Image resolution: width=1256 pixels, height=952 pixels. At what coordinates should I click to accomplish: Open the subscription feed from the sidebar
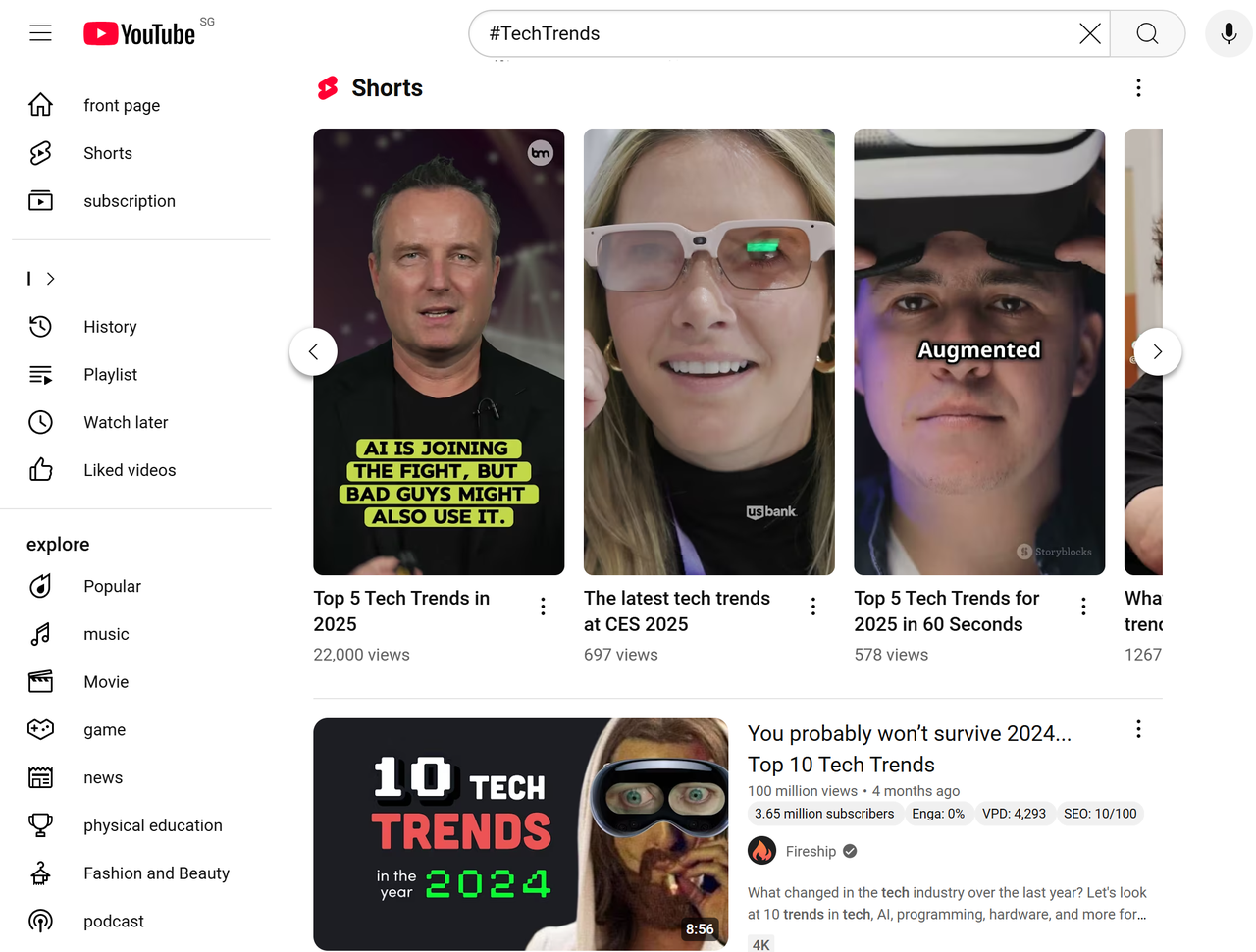pyautogui.click(x=129, y=201)
